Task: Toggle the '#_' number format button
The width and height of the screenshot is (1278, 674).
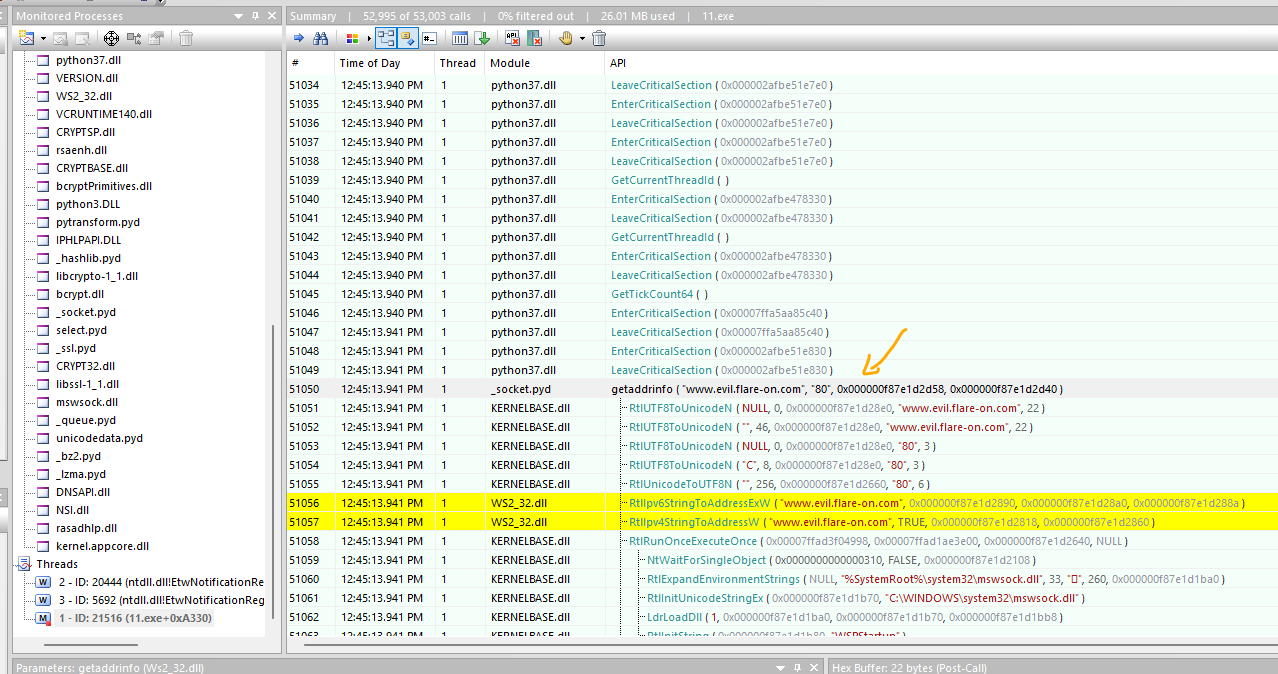Action: [429, 38]
